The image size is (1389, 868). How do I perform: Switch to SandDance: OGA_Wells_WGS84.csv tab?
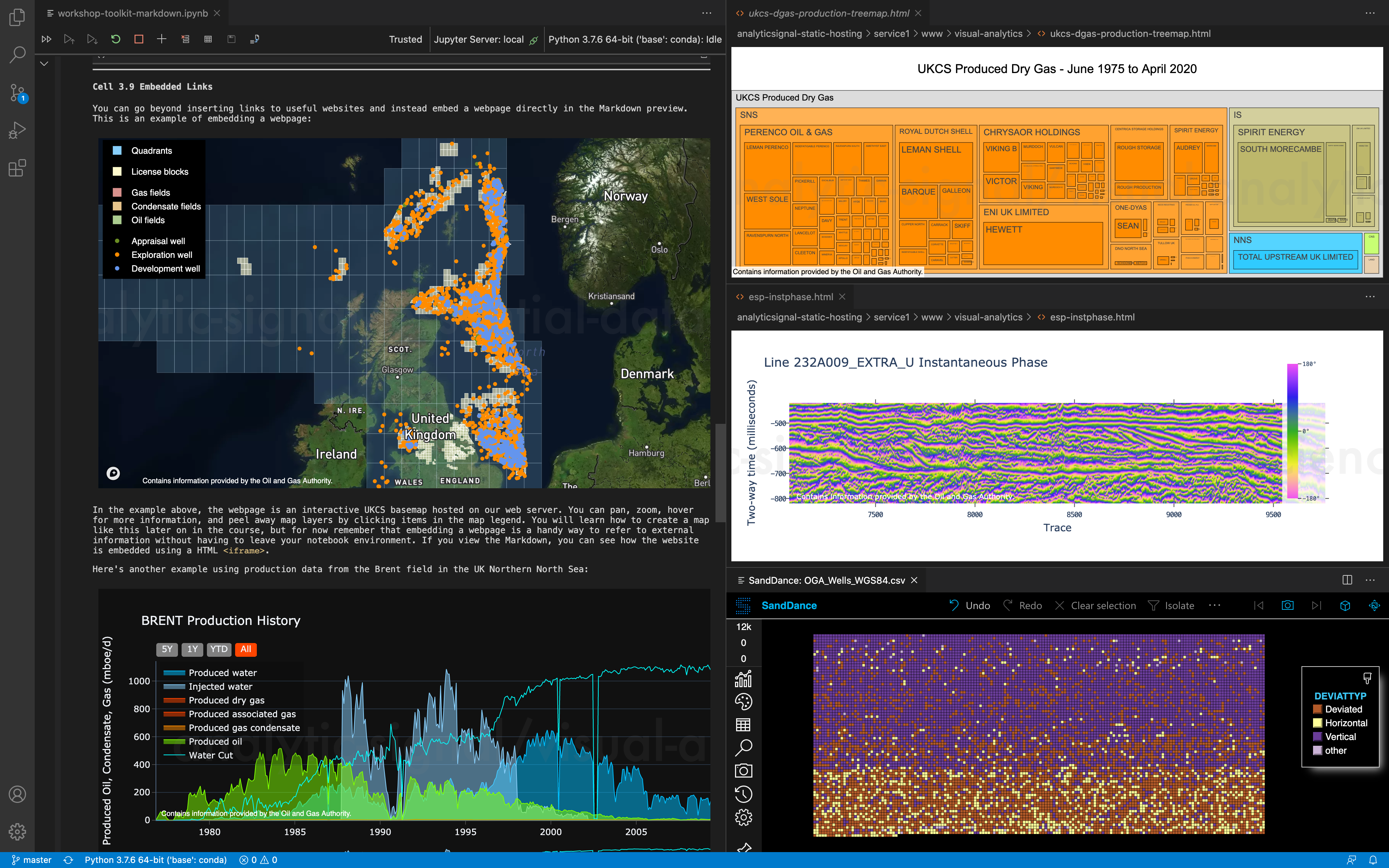pyautogui.click(x=827, y=580)
